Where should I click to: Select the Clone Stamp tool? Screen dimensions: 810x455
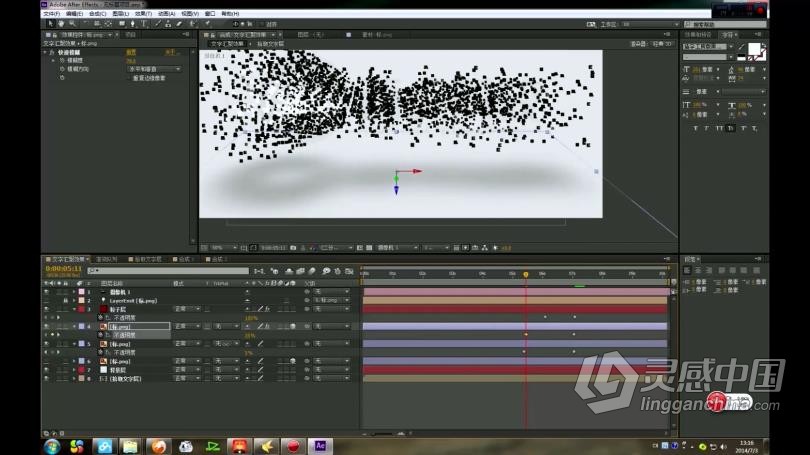[x=167, y=24]
